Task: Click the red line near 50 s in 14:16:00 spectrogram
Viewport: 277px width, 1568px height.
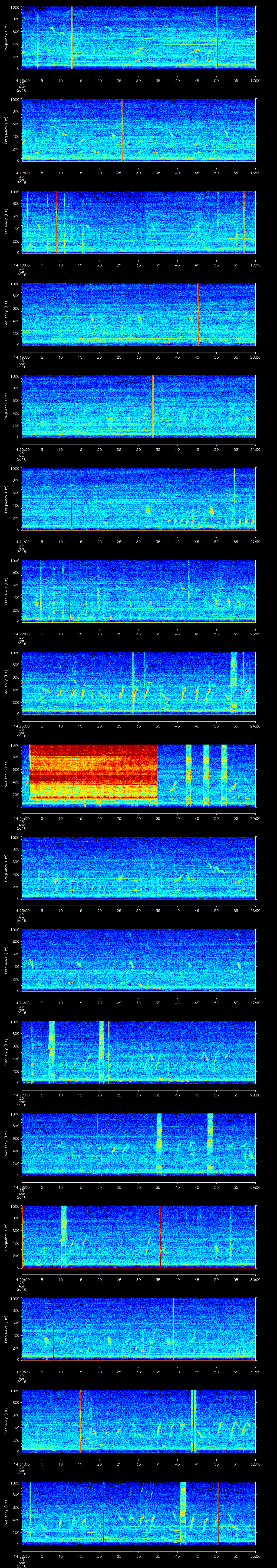Action: tap(217, 38)
